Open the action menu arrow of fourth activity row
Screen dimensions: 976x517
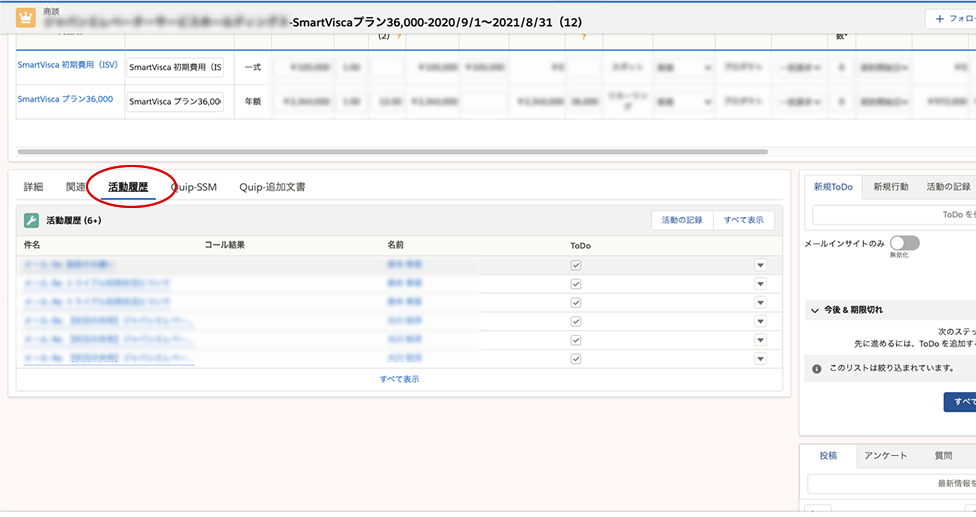click(760, 321)
